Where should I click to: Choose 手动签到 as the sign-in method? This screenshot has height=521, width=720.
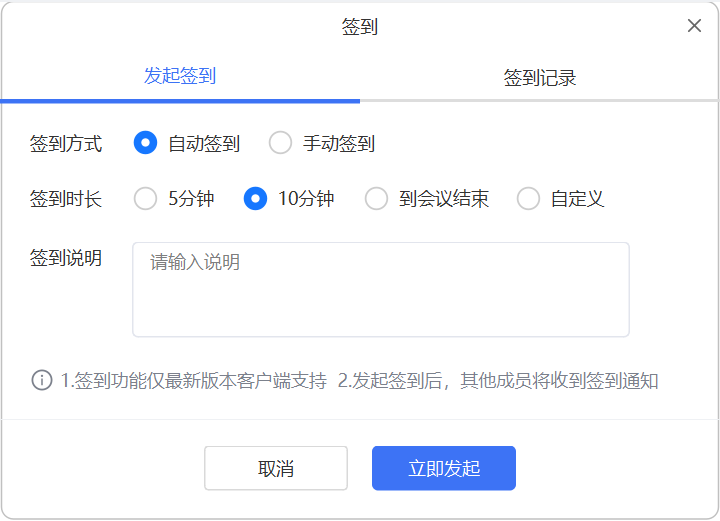281,143
